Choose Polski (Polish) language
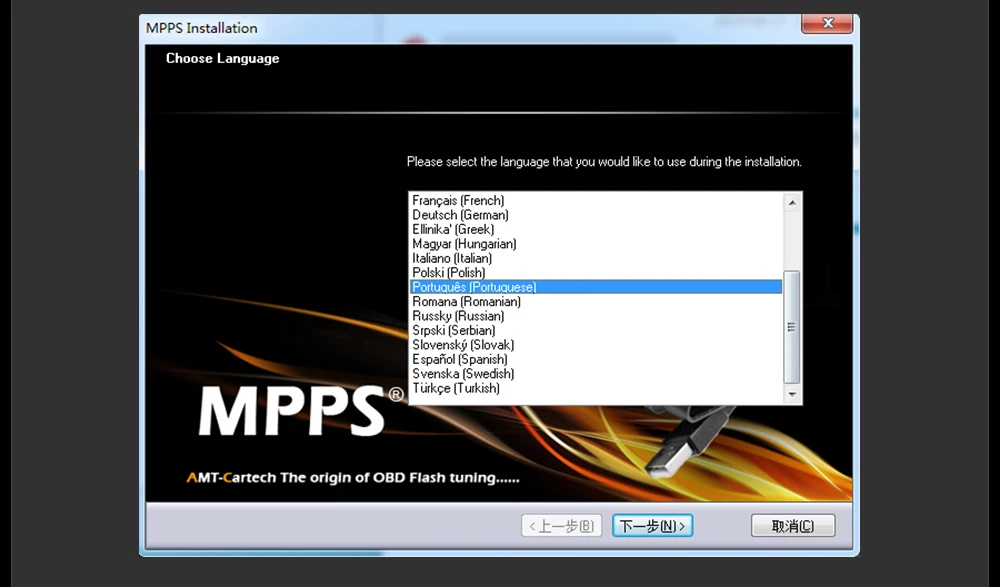Screen dimensions: 1000x587 tap(596, 272)
